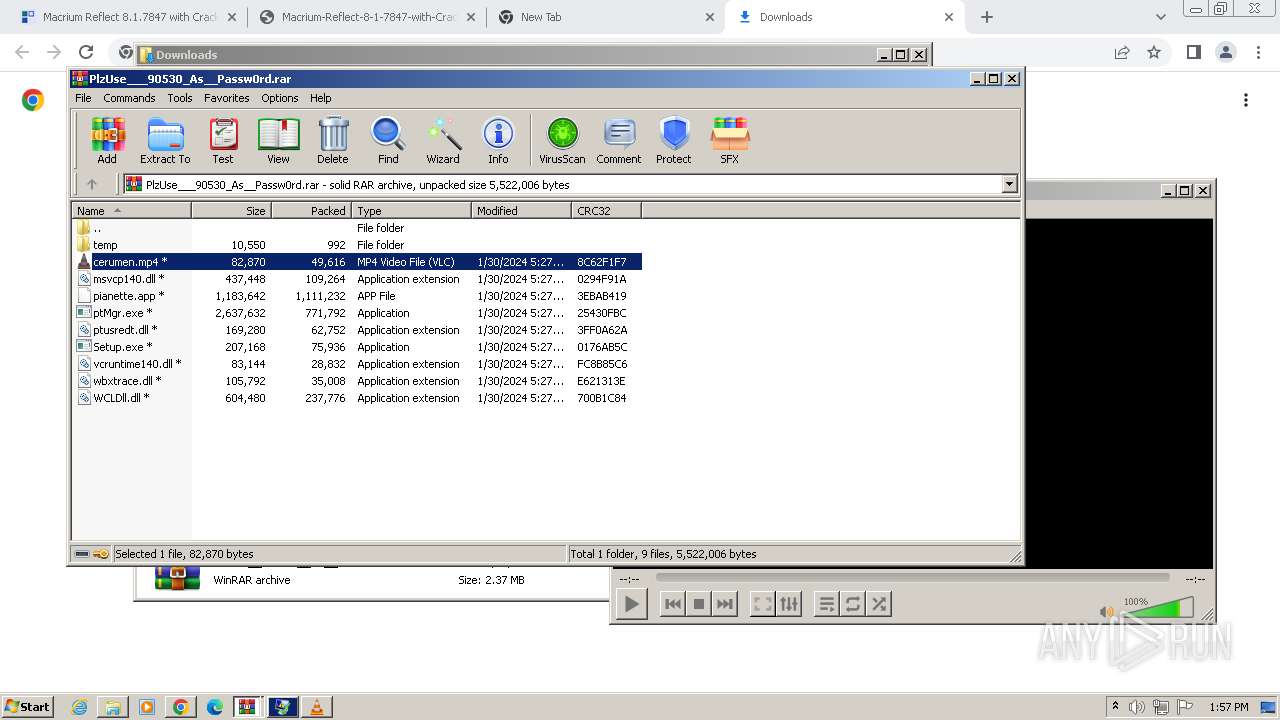Open the Find magnifier tool
Screen dimensions: 1280x720
coord(388,140)
